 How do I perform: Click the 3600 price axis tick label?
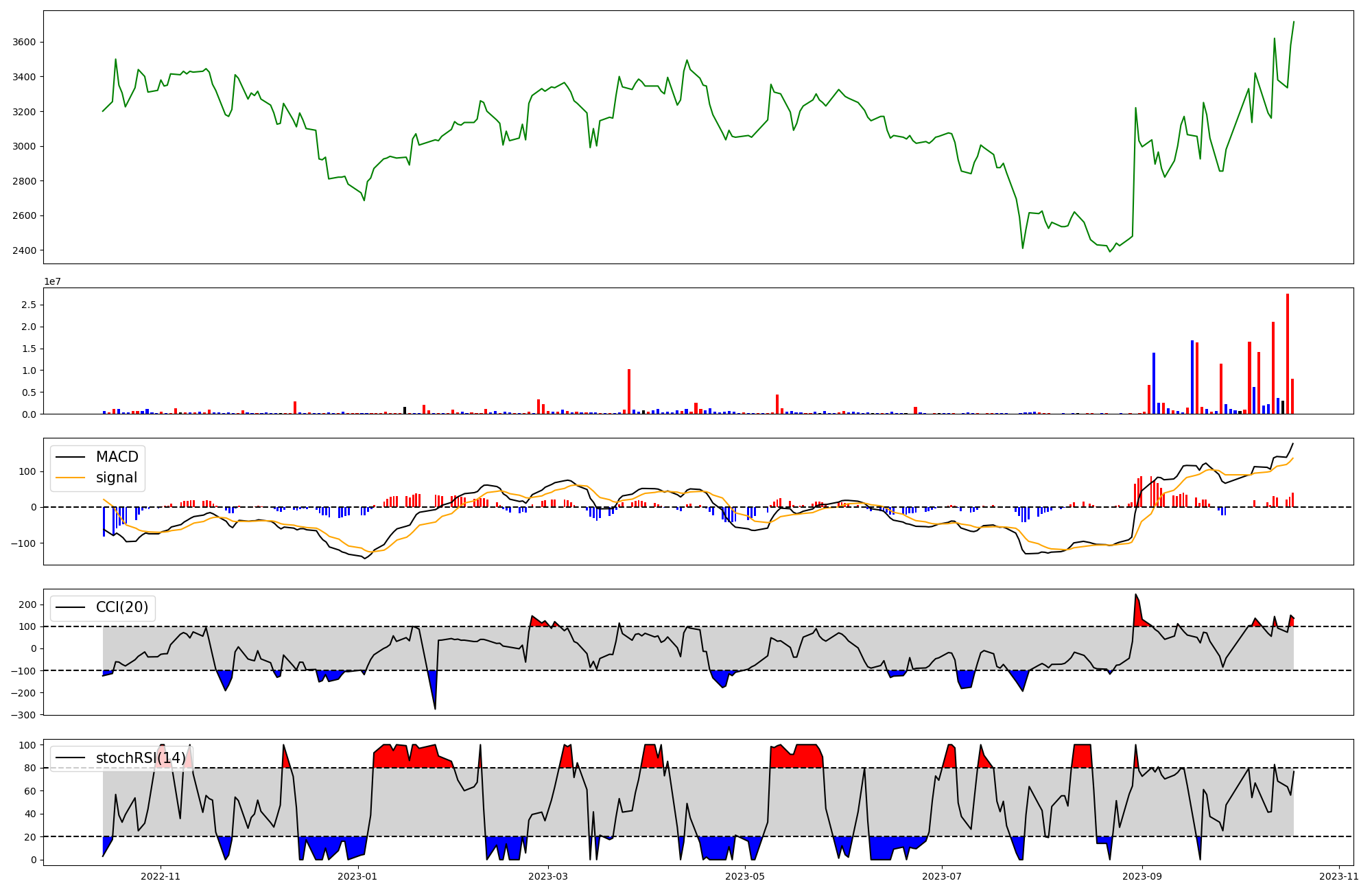[x=24, y=43]
